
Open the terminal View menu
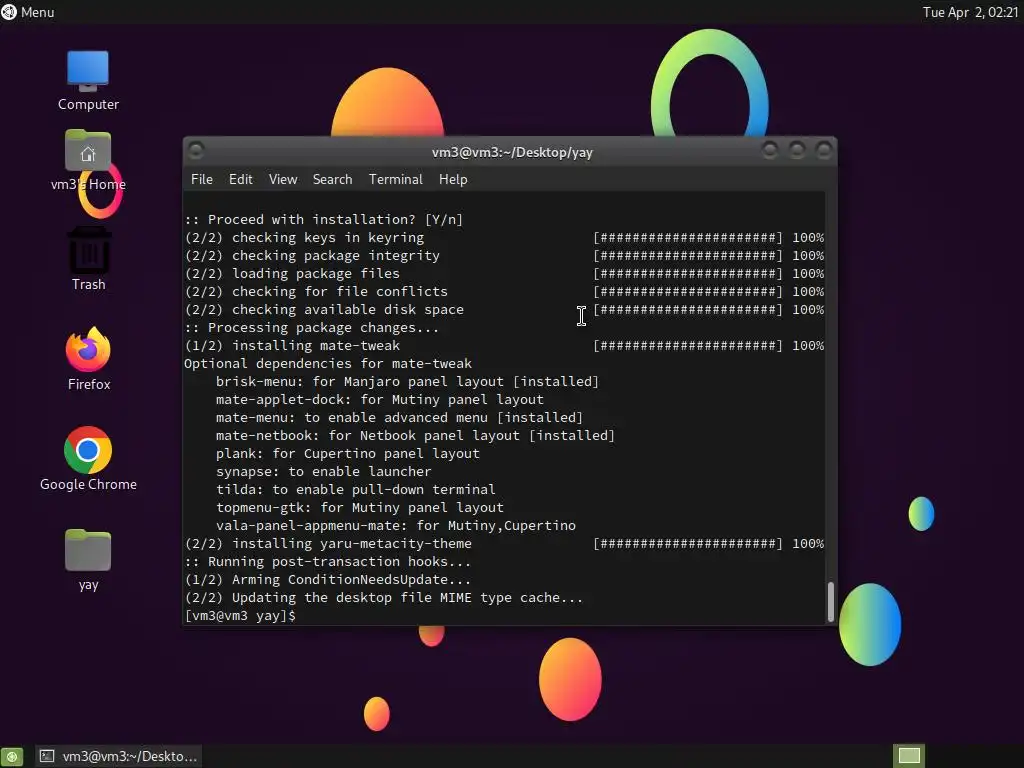tap(283, 179)
